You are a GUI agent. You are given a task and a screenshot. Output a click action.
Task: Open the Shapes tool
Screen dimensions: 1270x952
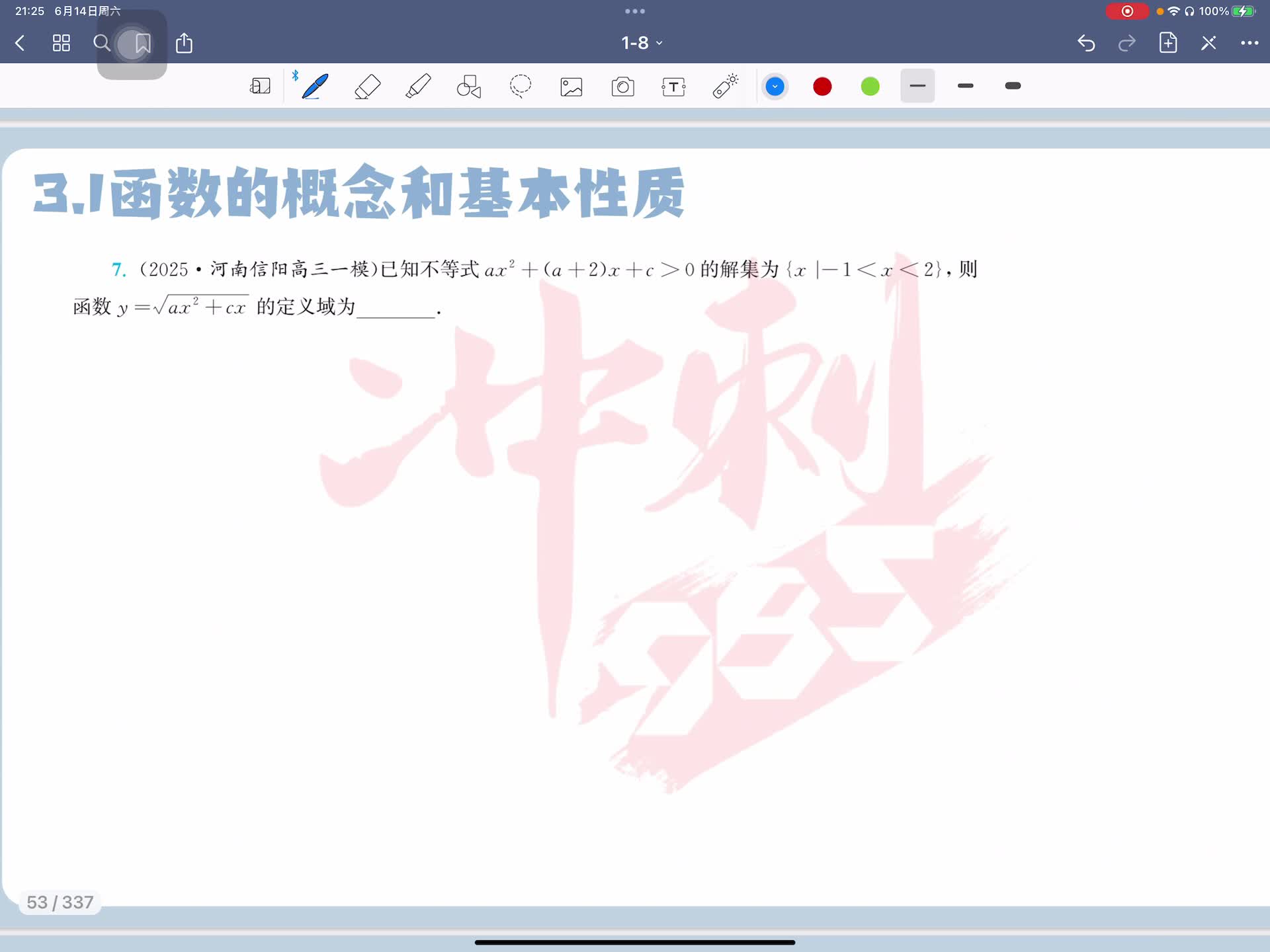pos(469,87)
